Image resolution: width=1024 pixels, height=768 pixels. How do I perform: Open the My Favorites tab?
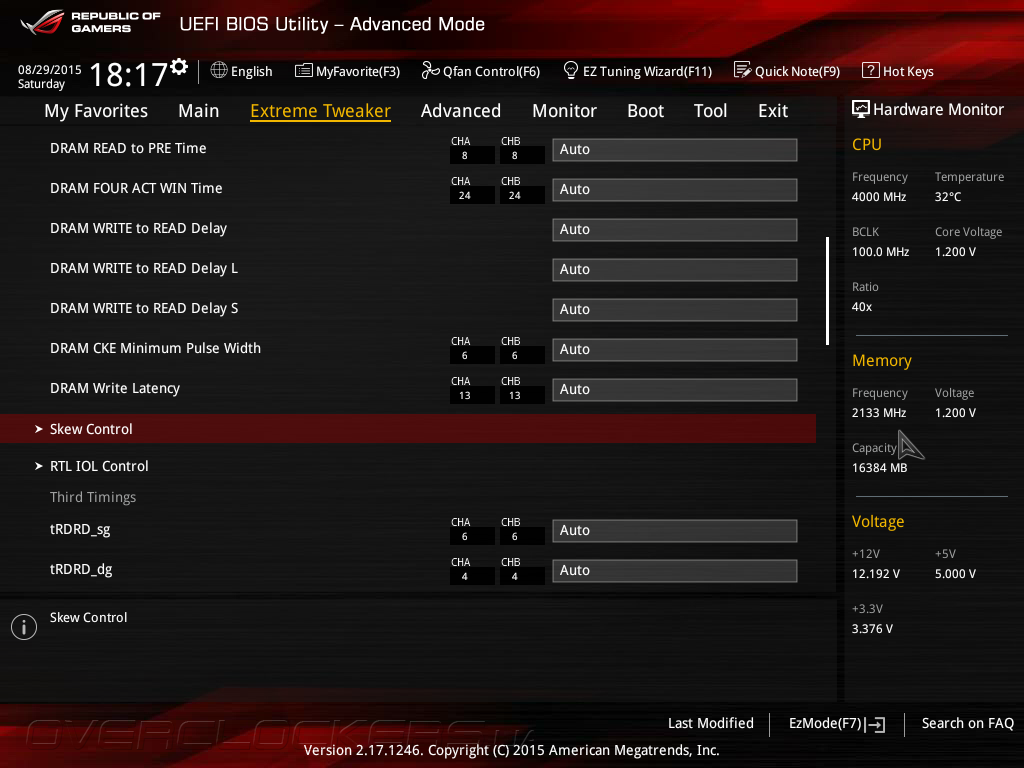tap(96, 111)
